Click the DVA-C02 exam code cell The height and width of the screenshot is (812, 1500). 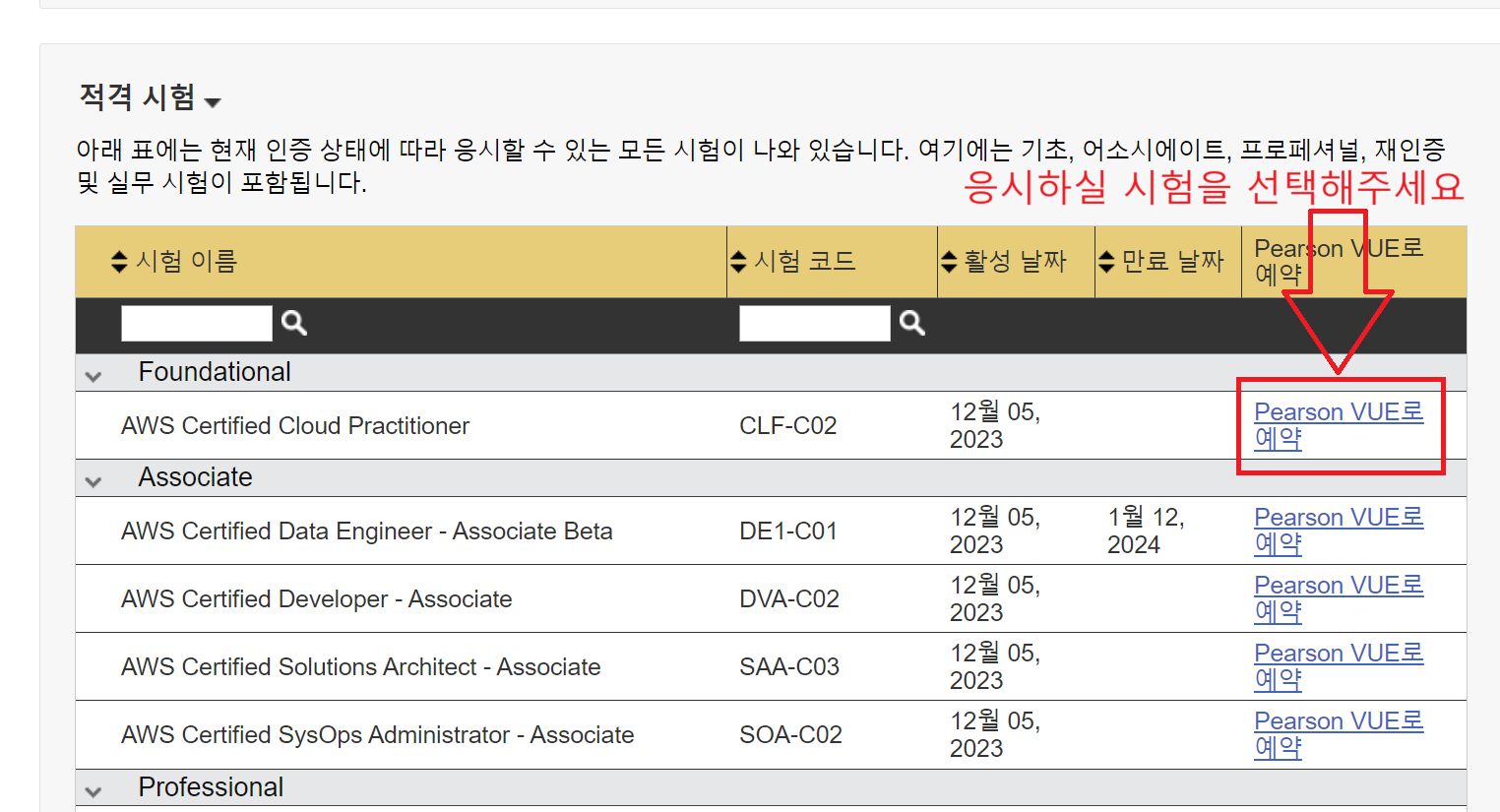pos(789,598)
